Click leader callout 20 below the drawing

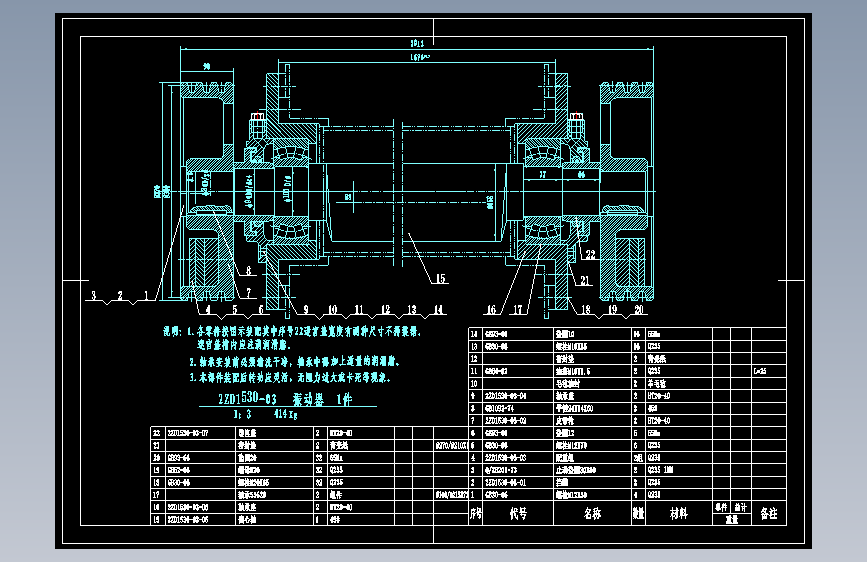point(639,310)
